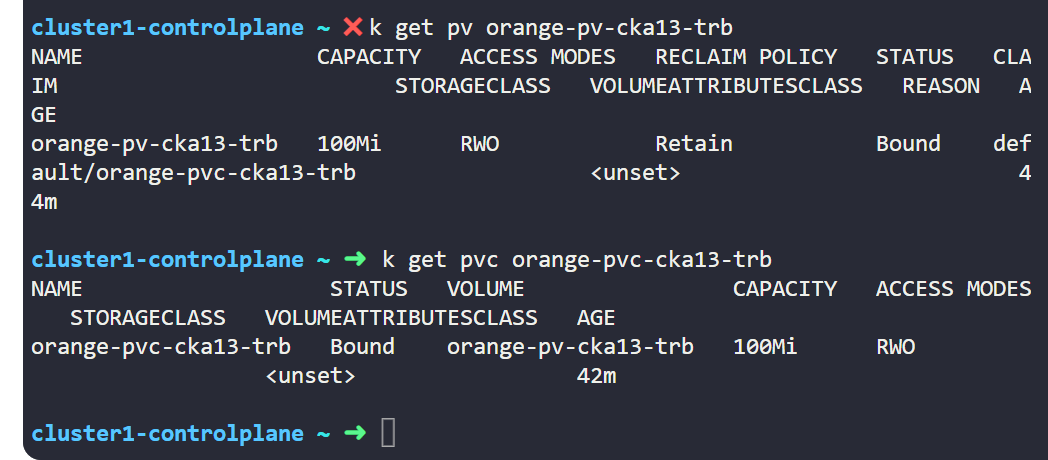Image resolution: width=1048 pixels, height=460 pixels.
Task: Click the RECLAIM POLICY column header
Action: (746, 57)
